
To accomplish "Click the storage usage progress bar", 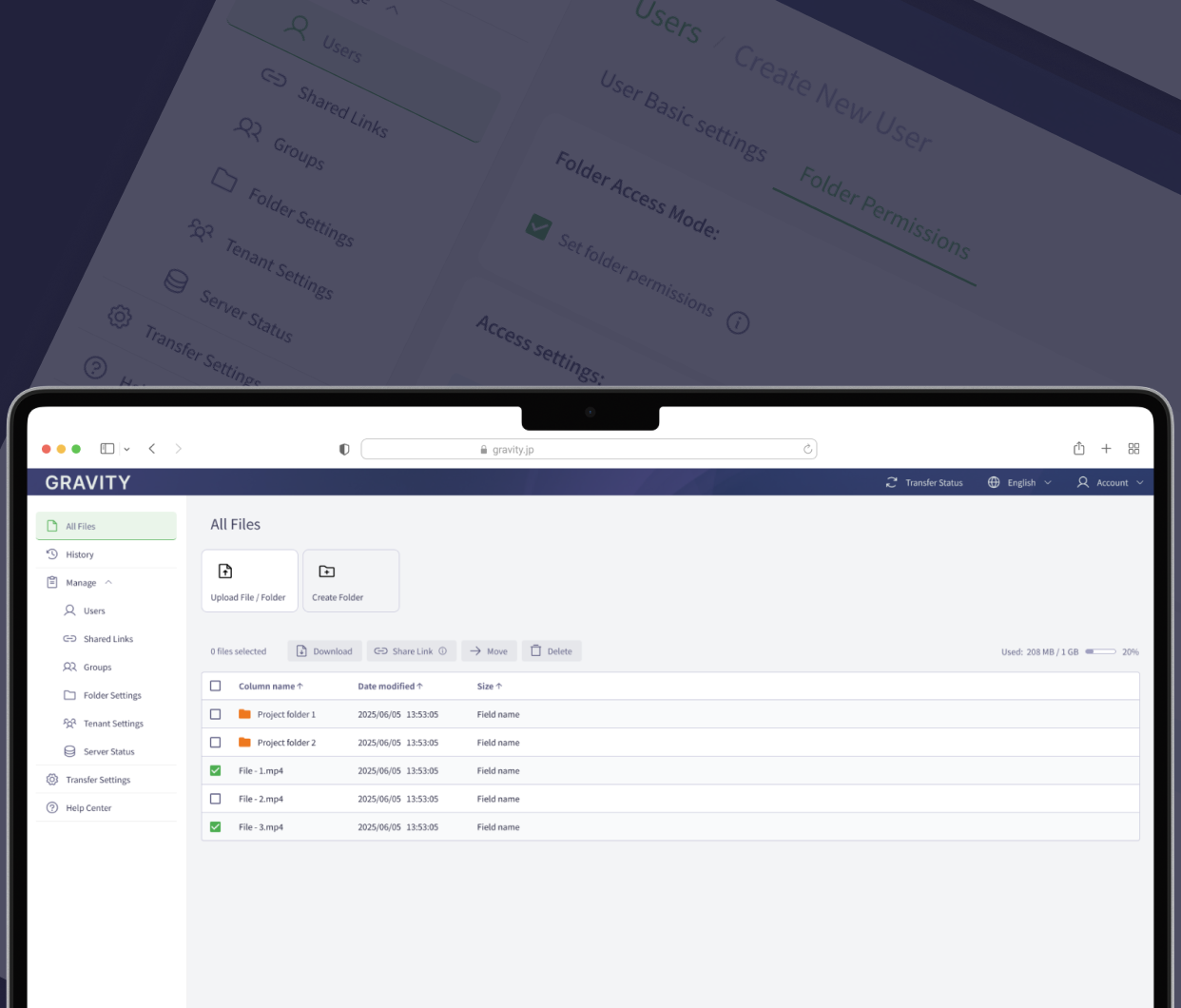I will point(1100,651).
